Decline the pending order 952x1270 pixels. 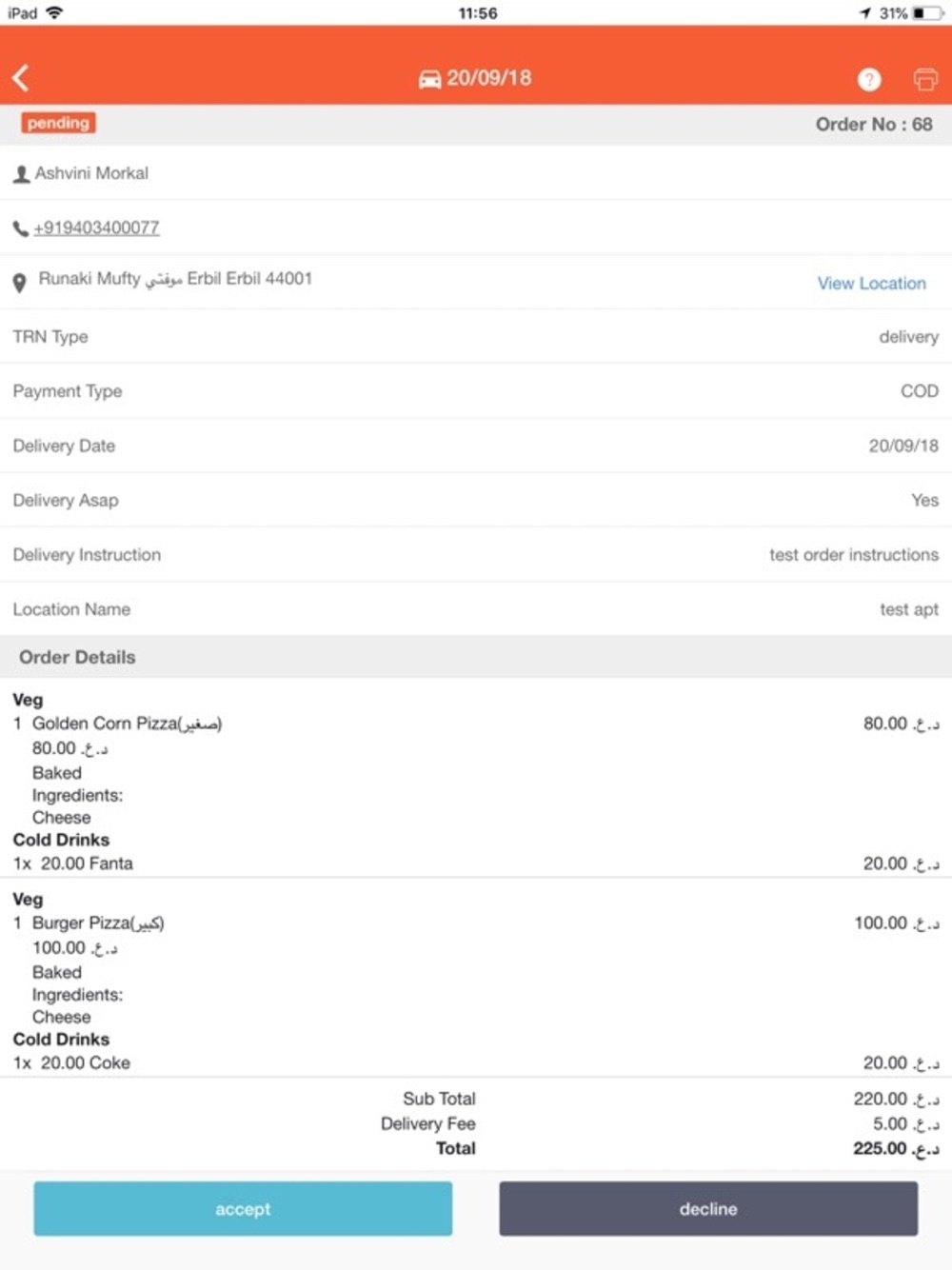[708, 1209]
